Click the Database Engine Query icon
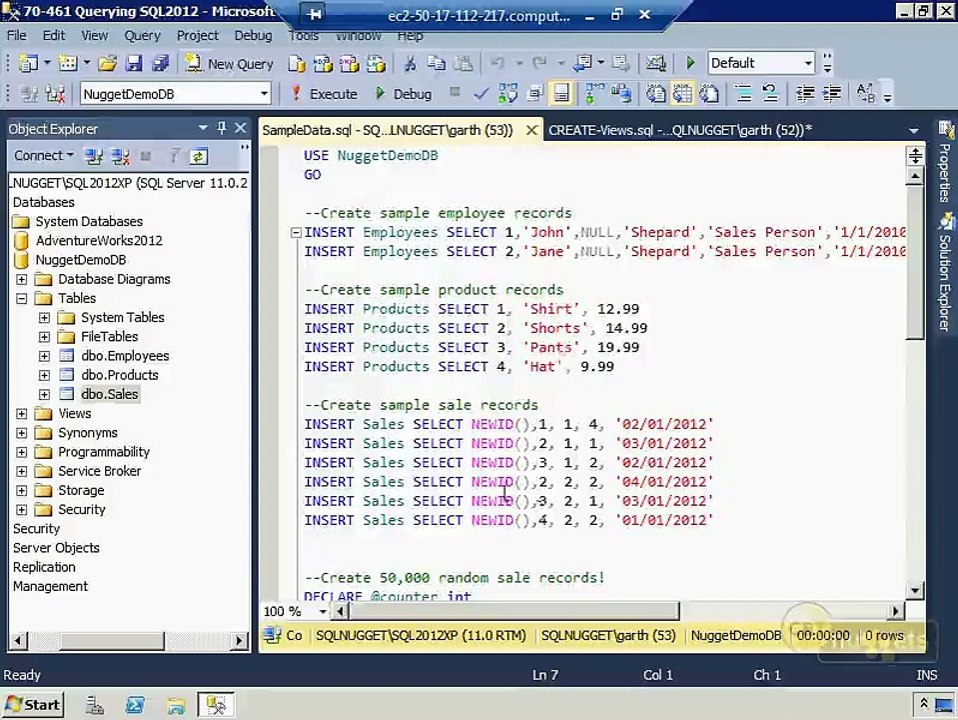This screenshot has width=958, height=720. (x=297, y=64)
